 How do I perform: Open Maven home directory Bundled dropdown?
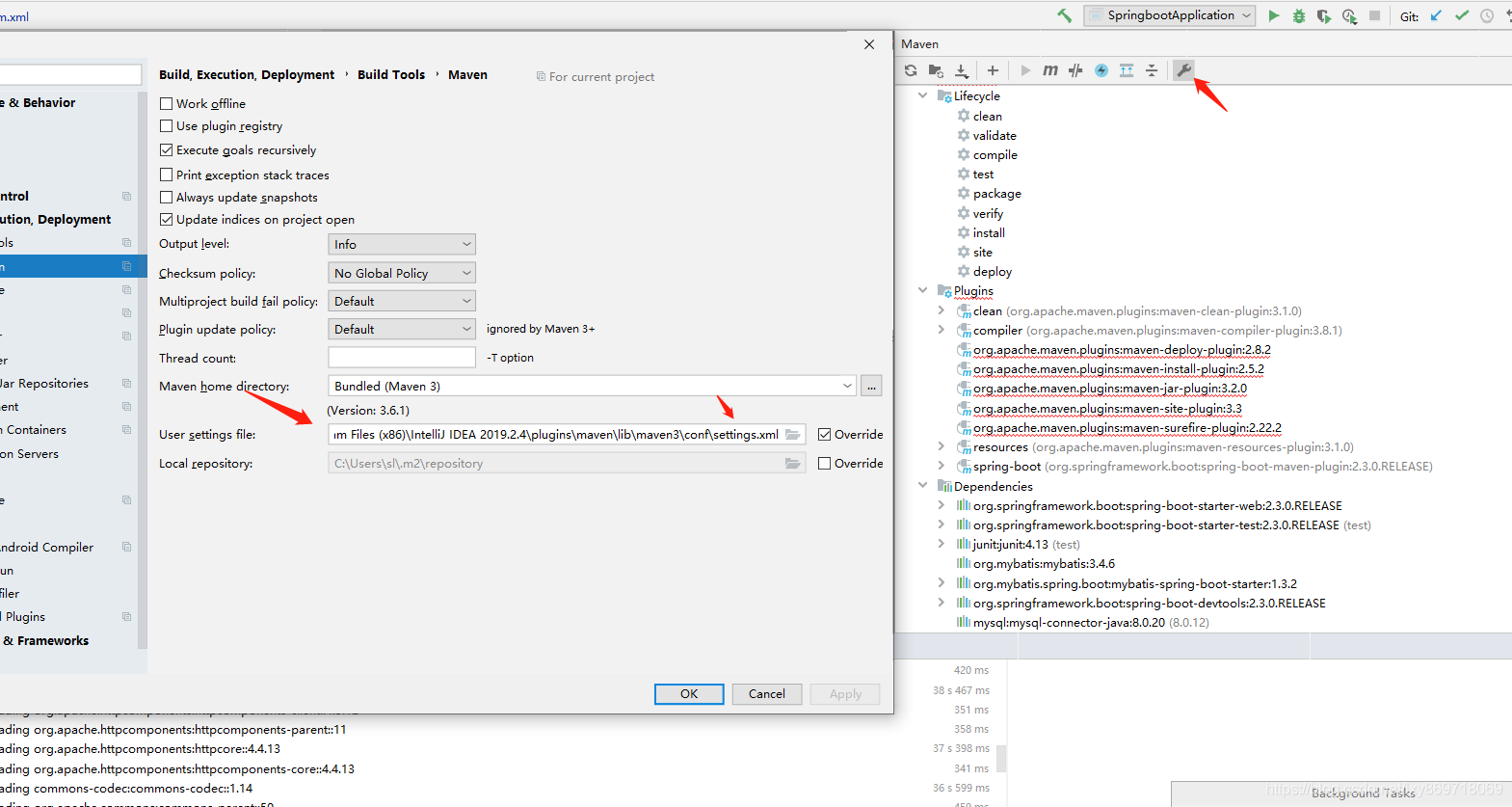pos(592,386)
